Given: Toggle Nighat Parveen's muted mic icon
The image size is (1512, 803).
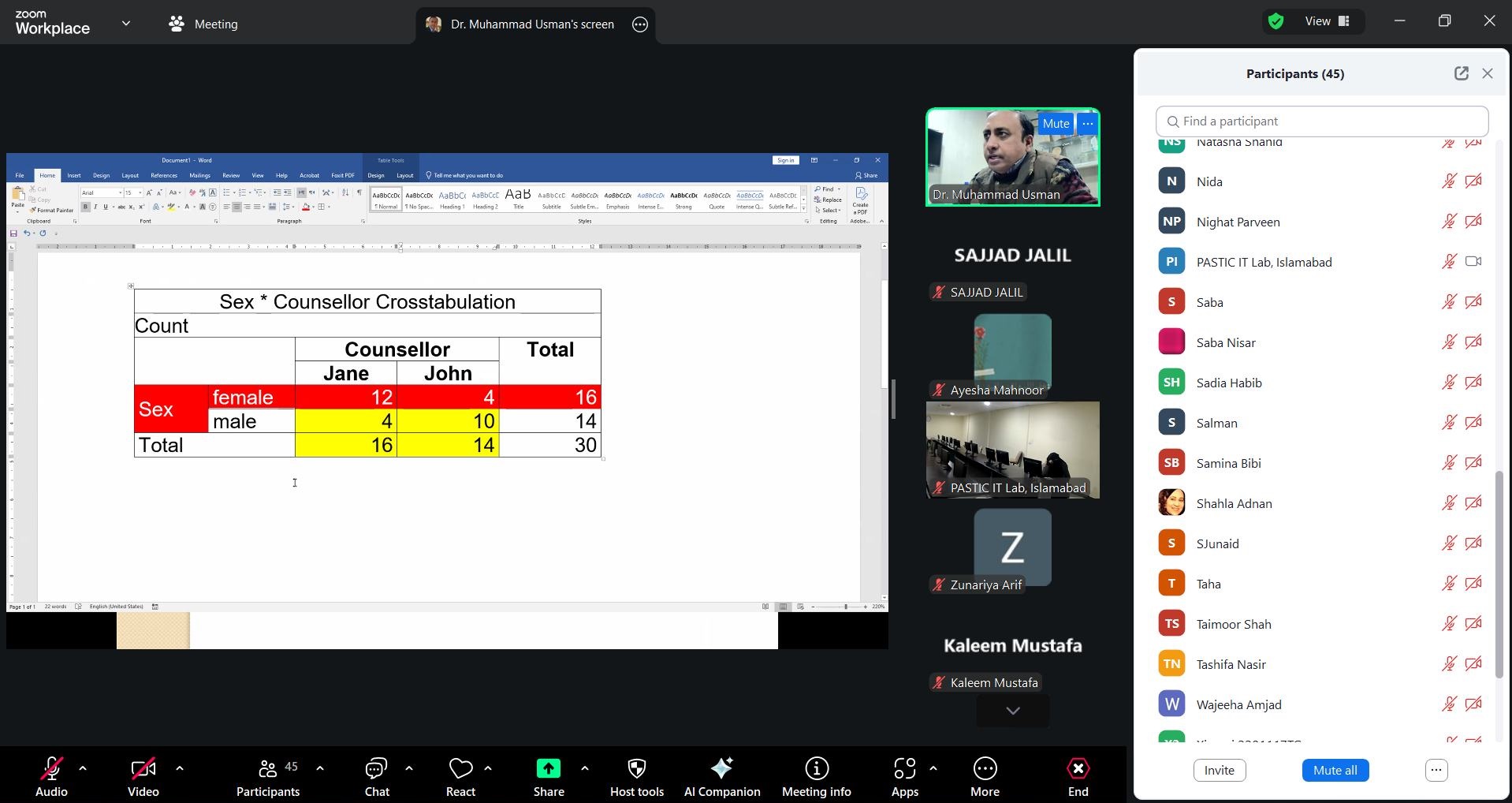Looking at the screenshot, I should 1449,222.
